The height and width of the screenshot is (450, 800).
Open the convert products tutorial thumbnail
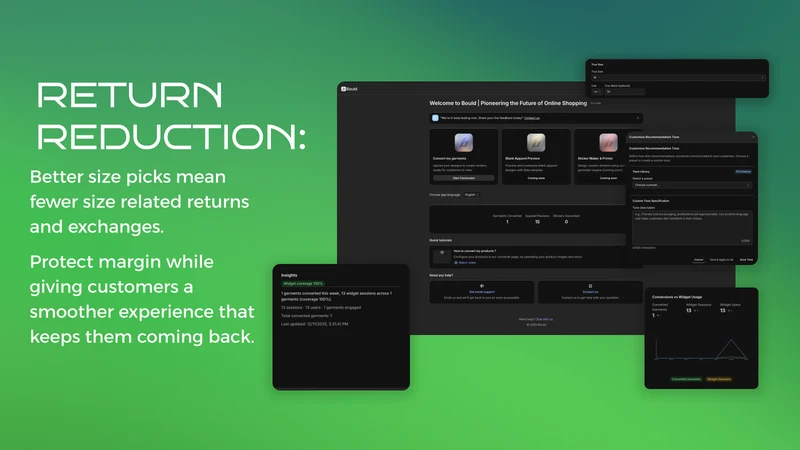(442, 256)
